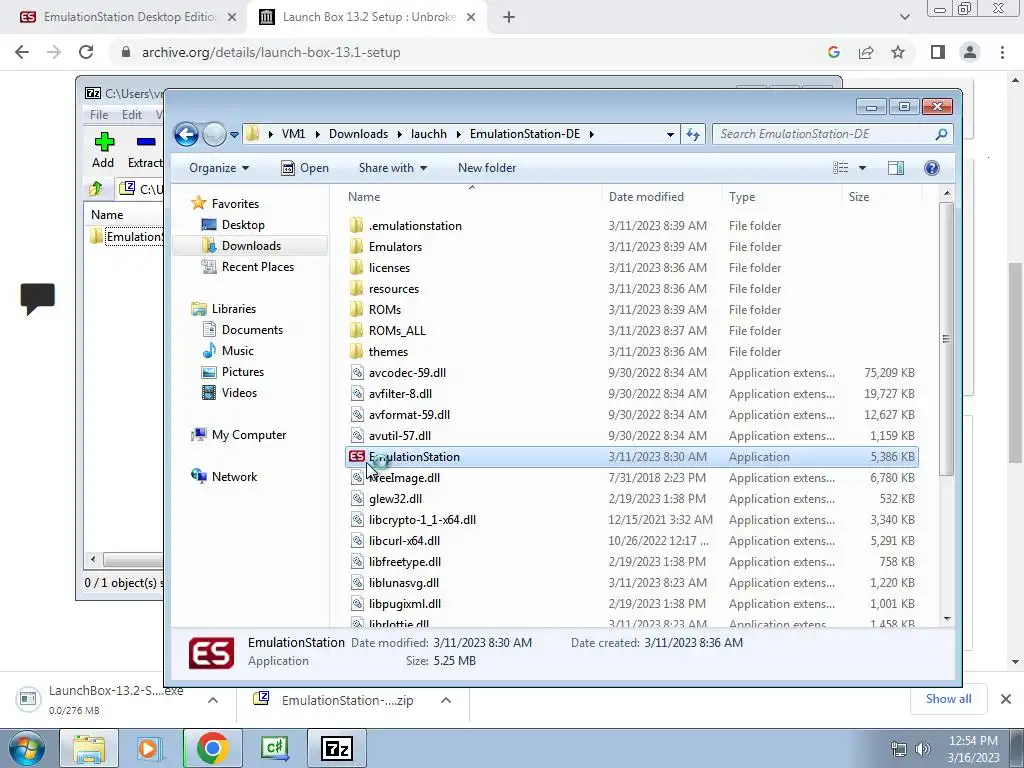Select avformat-59.dll file
Screen dimensions: 1024x768
tap(409, 415)
